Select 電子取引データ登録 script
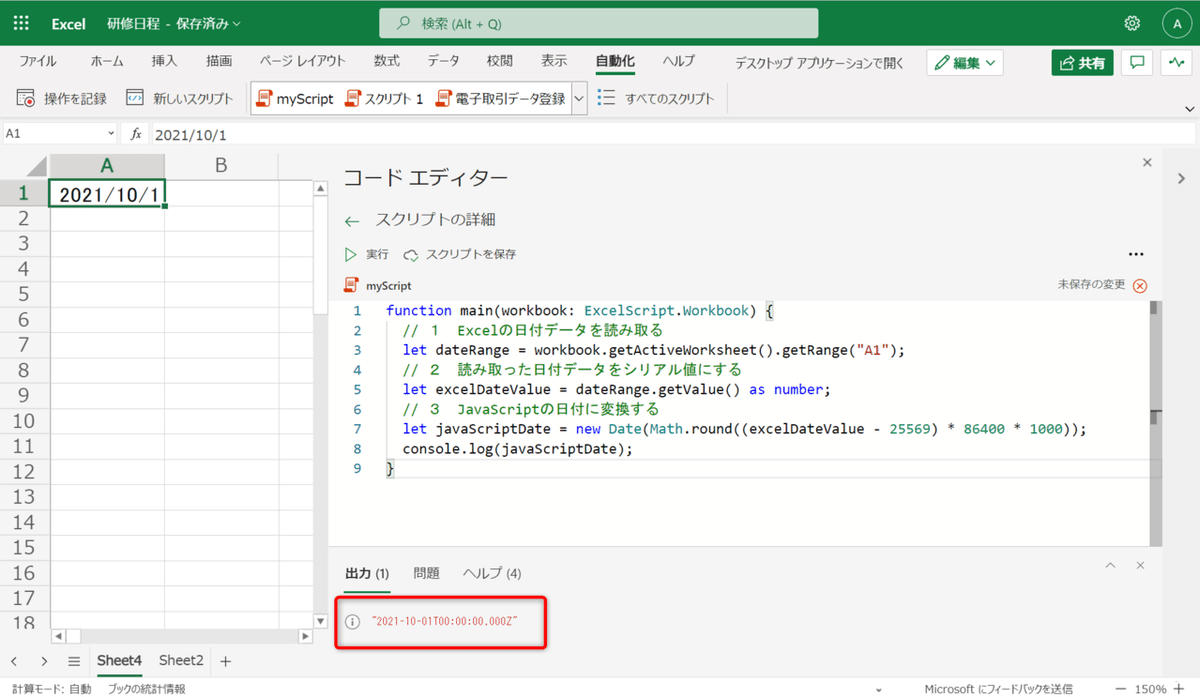The height and width of the screenshot is (697, 1200). click(501, 99)
